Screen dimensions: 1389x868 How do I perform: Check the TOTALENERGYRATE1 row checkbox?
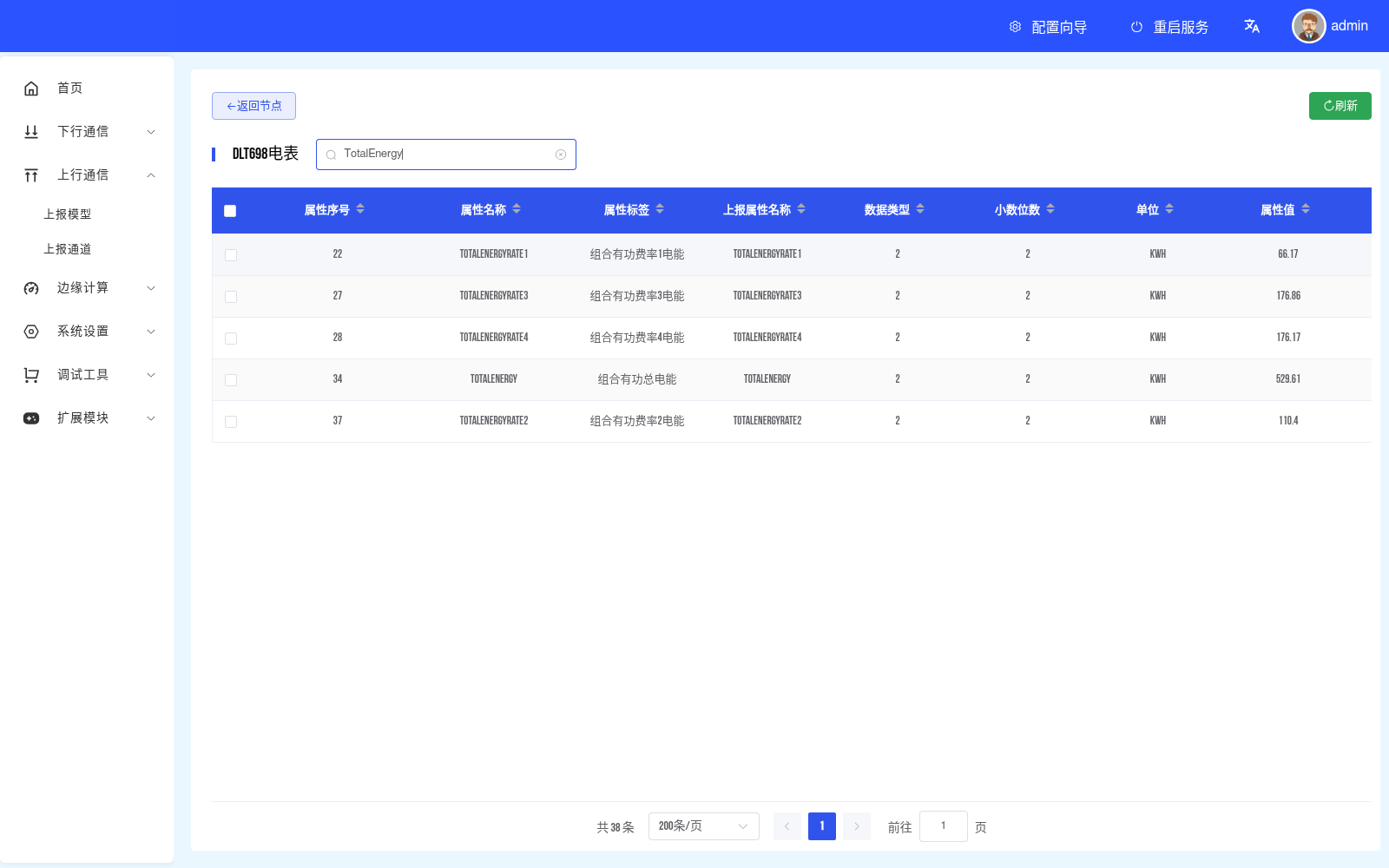[231, 255]
